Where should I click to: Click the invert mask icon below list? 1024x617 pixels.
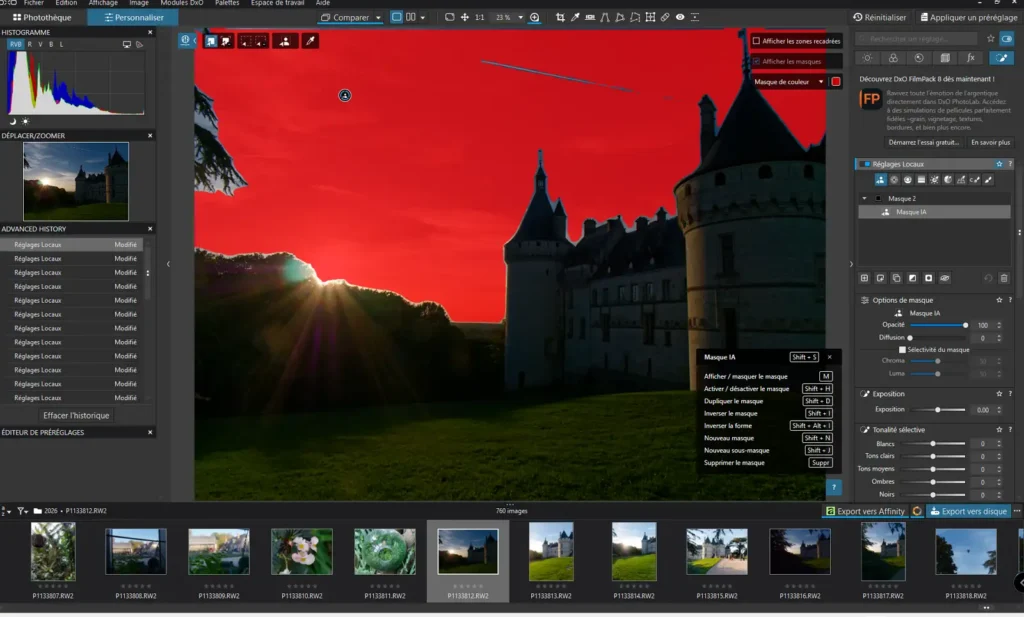click(x=912, y=278)
